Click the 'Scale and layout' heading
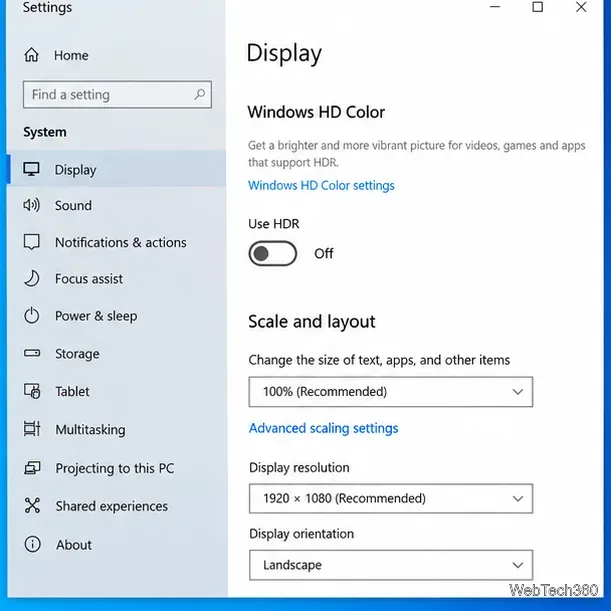The width and height of the screenshot is (611, 611). click(312, 322)
